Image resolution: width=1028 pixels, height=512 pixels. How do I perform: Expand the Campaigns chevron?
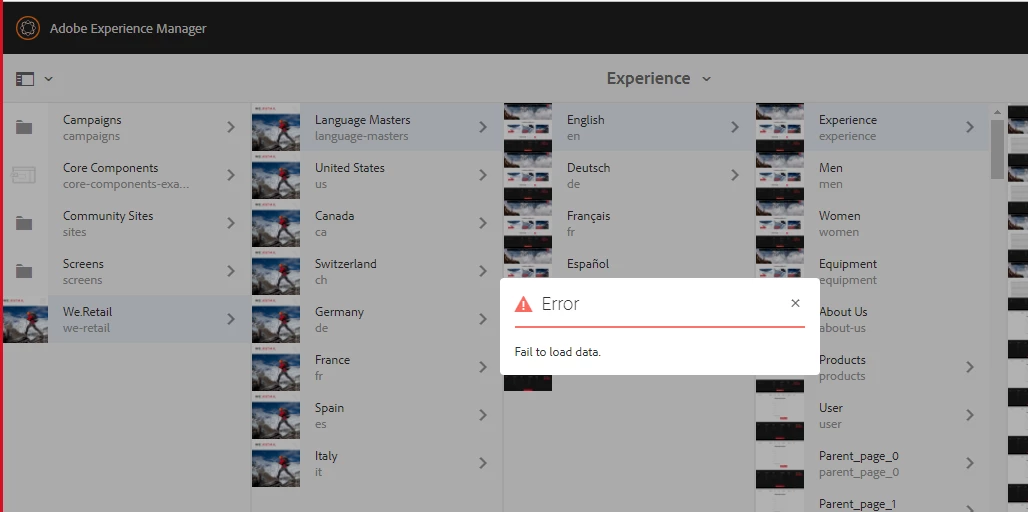click(x=231, y=127)
